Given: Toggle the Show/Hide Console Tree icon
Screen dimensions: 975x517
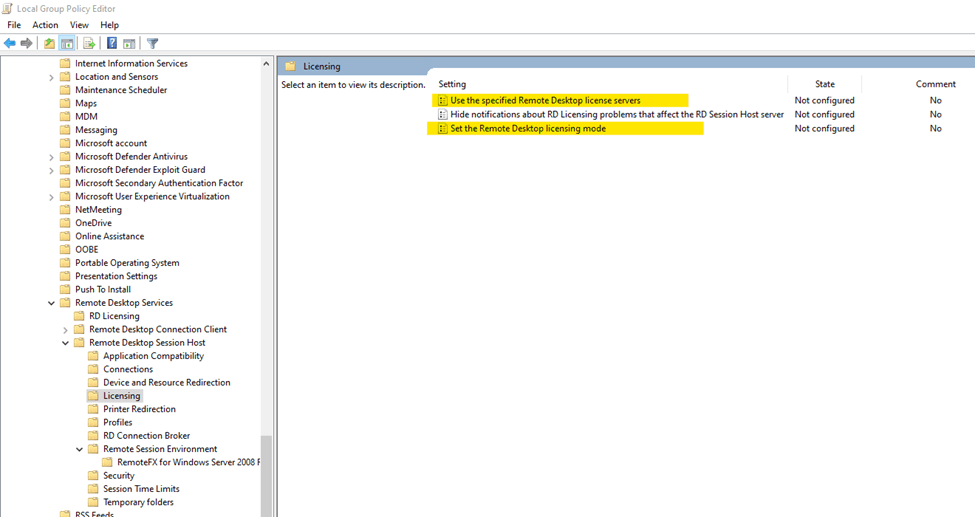Looking at the screenshot, I should coord(67,43).
